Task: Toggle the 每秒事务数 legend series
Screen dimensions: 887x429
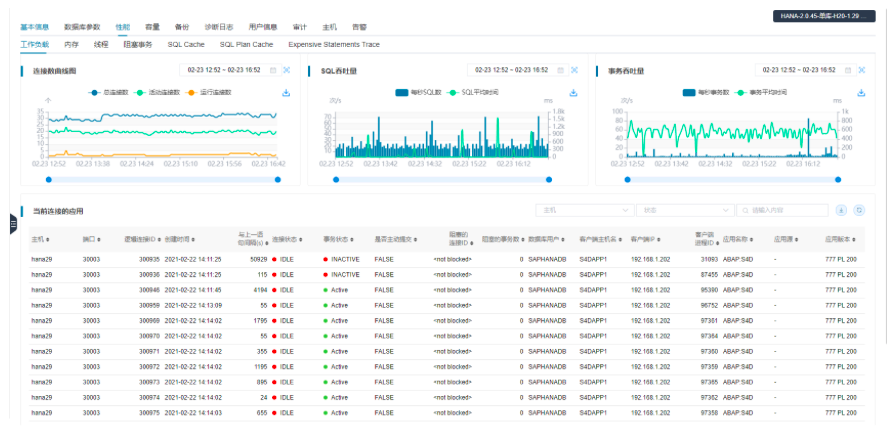Action: click(705, 92)
